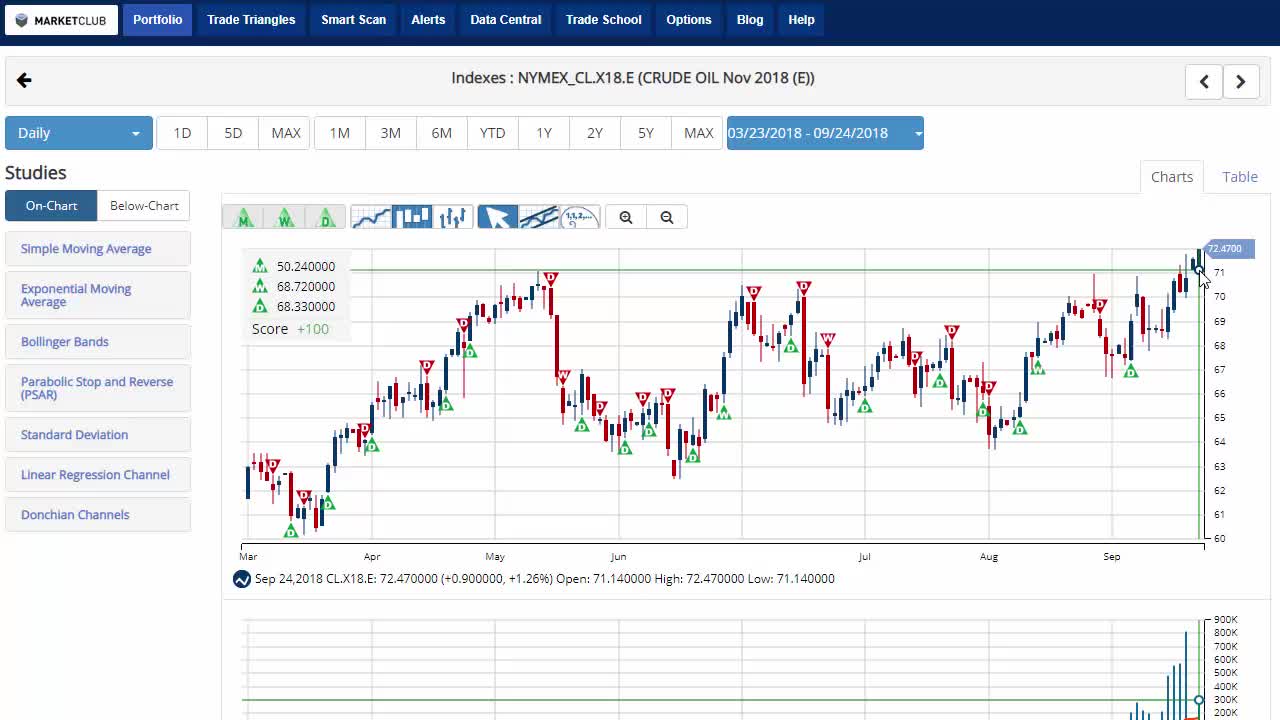Add Linear Regression Channel study
This screenshot has height=720, width=1280.
tap(97, 475)
